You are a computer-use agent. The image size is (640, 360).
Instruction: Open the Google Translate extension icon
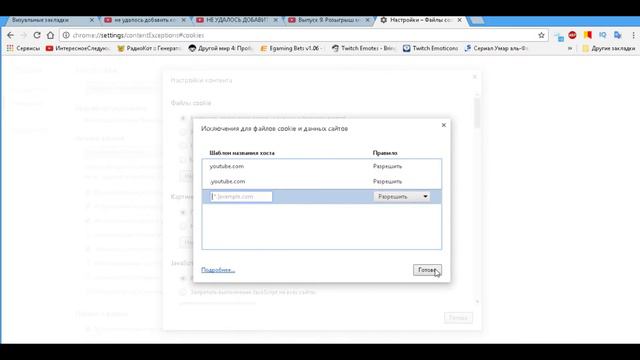pyautogui.click(x=618, y=35)
